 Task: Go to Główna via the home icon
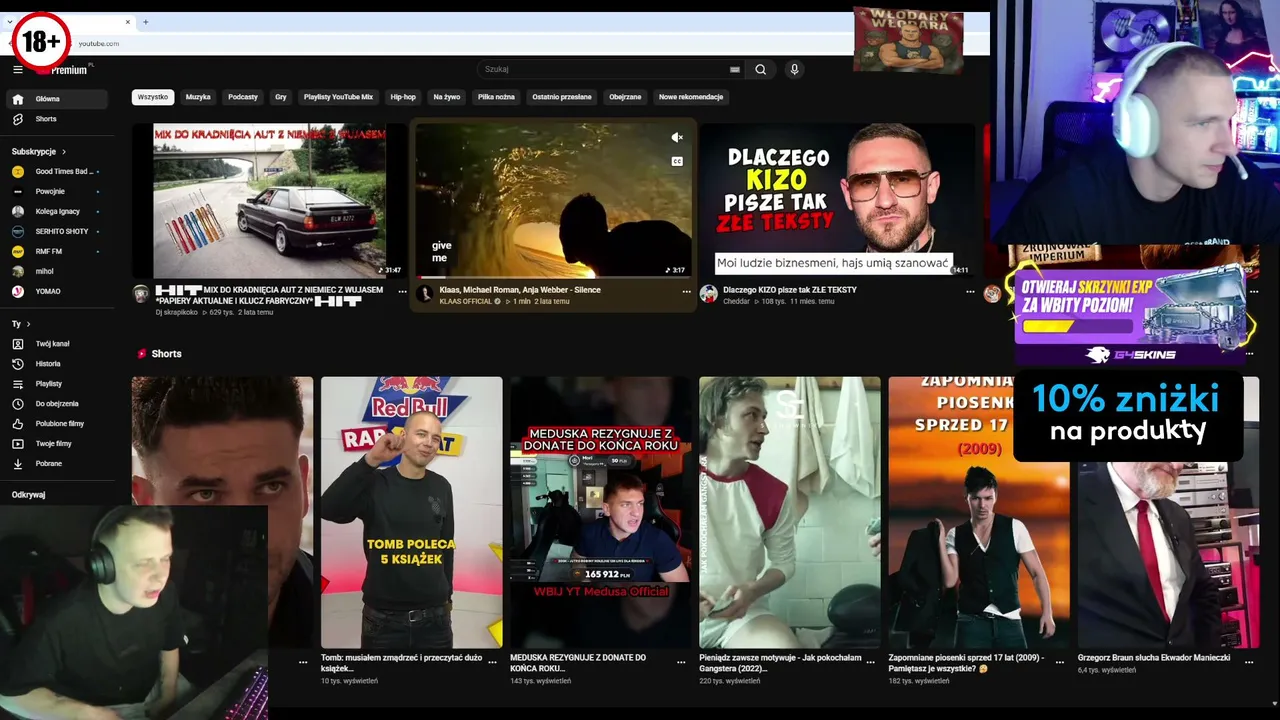17,99
